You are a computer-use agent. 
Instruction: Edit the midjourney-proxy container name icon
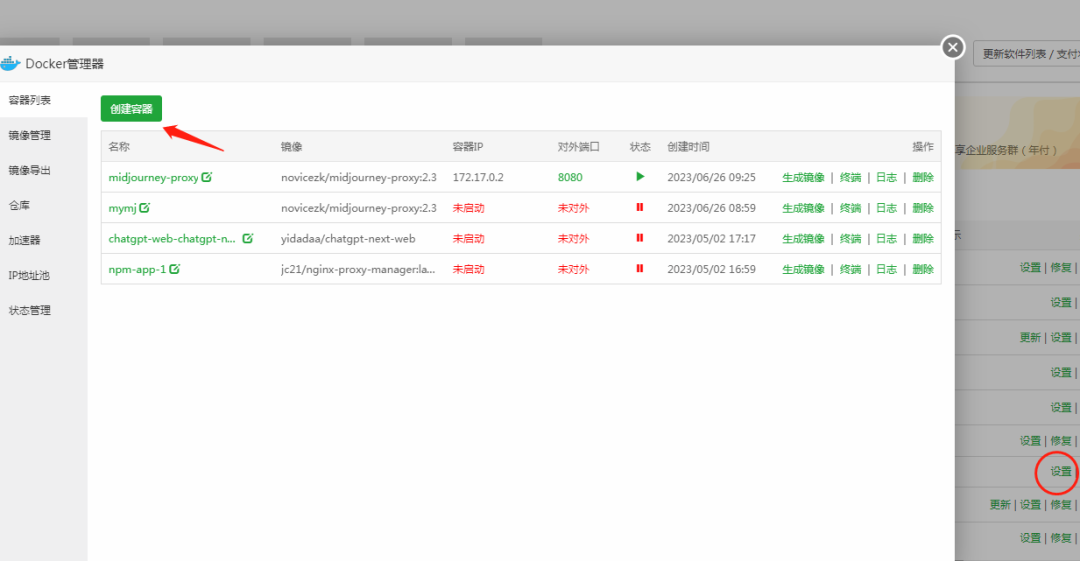click(x=207, y=176)
